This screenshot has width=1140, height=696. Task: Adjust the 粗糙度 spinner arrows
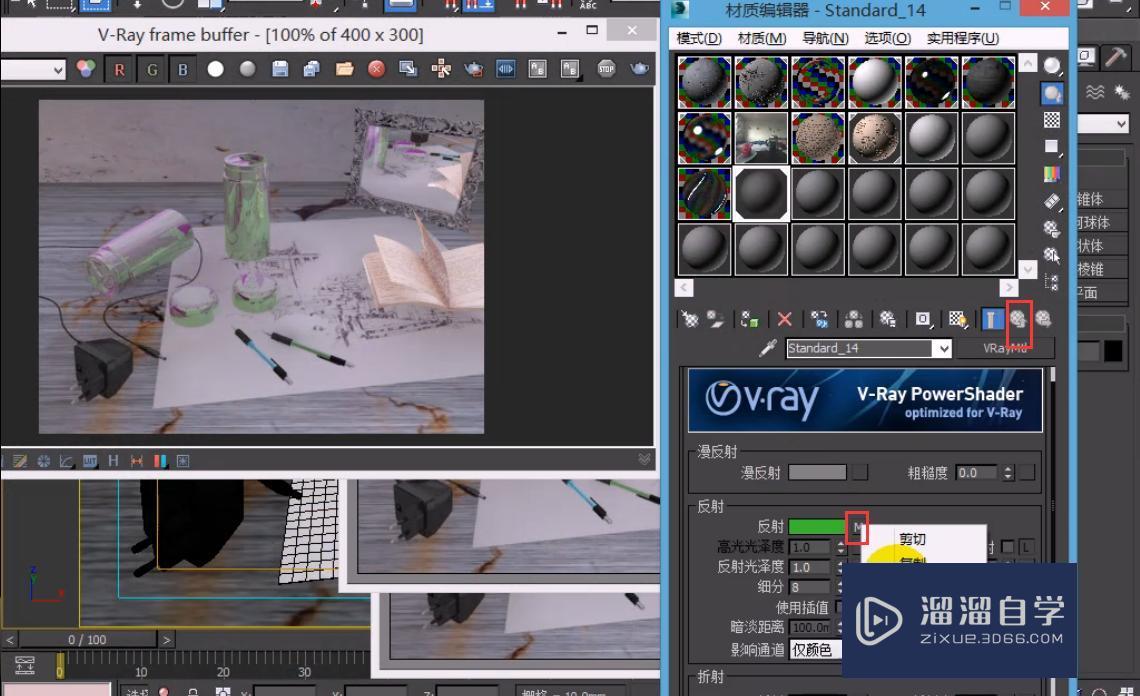pos(1008,473)
